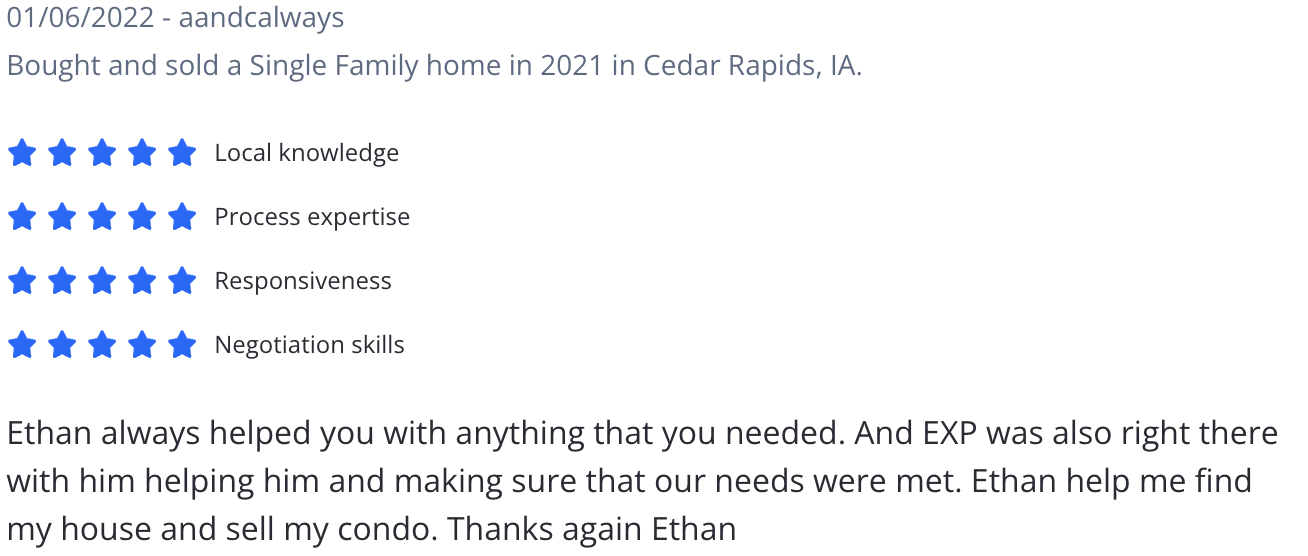Click the fourth star of Responsiveness
The width and height of the screenshot is (1308, 556).
[x=142, y=281]
